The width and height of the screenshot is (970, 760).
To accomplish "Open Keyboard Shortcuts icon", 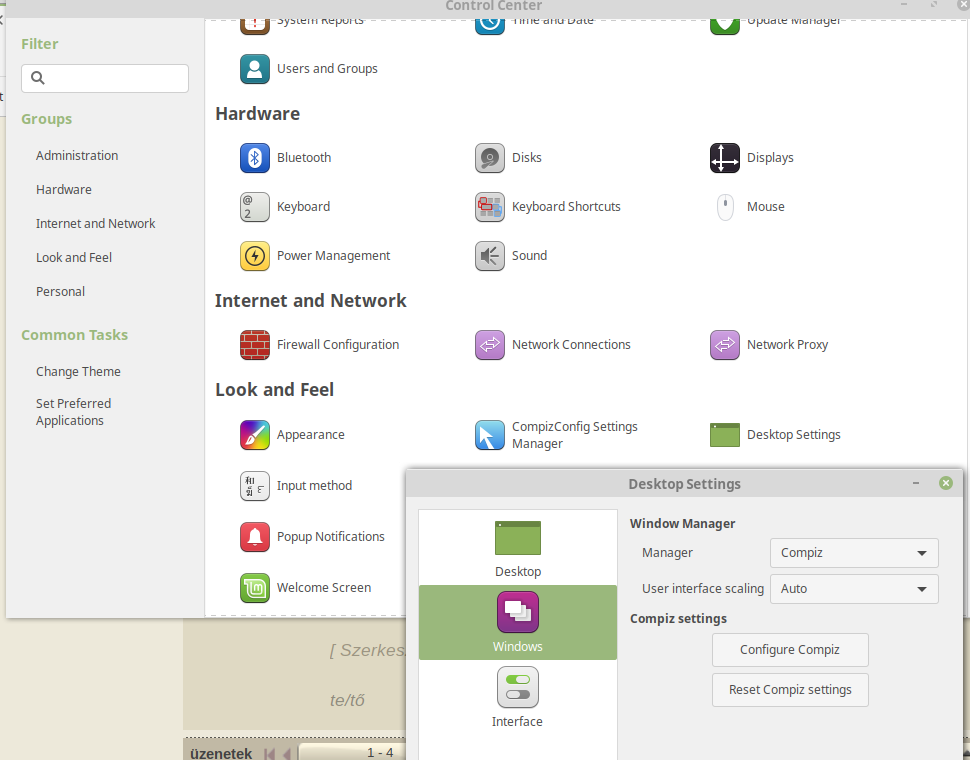I will coord(489,207).
